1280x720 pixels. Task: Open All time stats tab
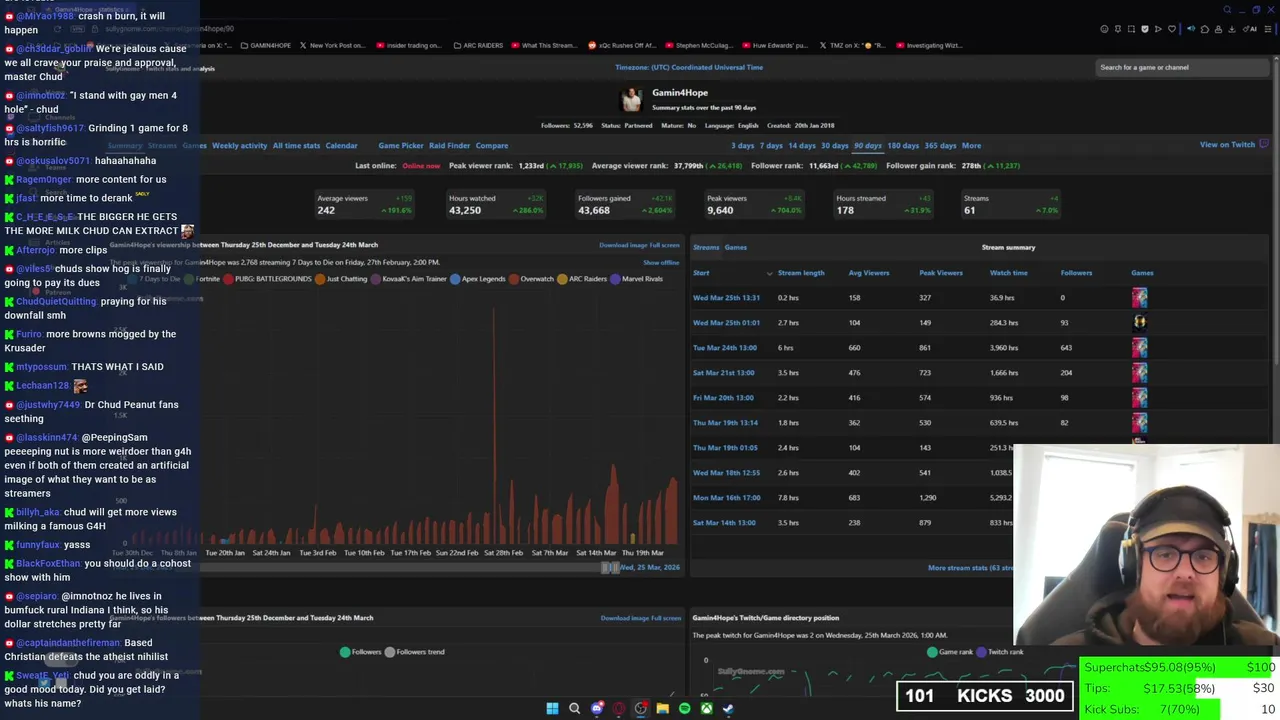296,145
